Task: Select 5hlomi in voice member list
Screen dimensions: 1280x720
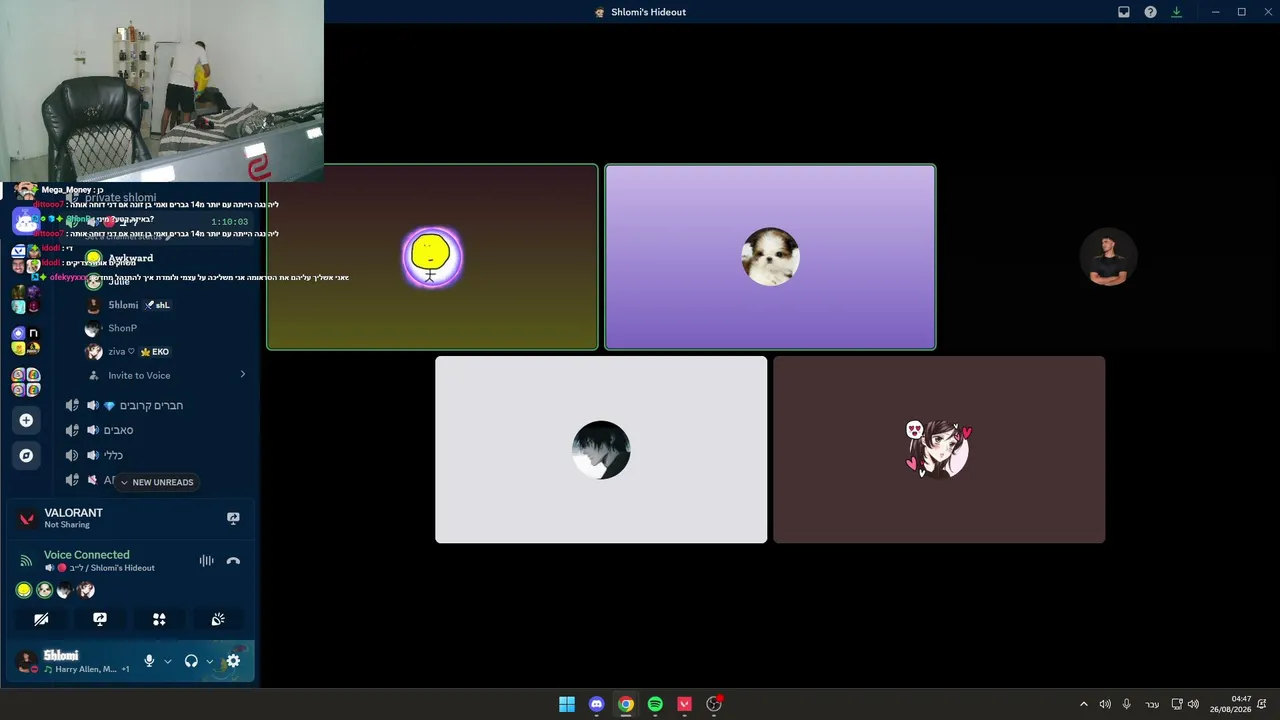Action: 122,305
